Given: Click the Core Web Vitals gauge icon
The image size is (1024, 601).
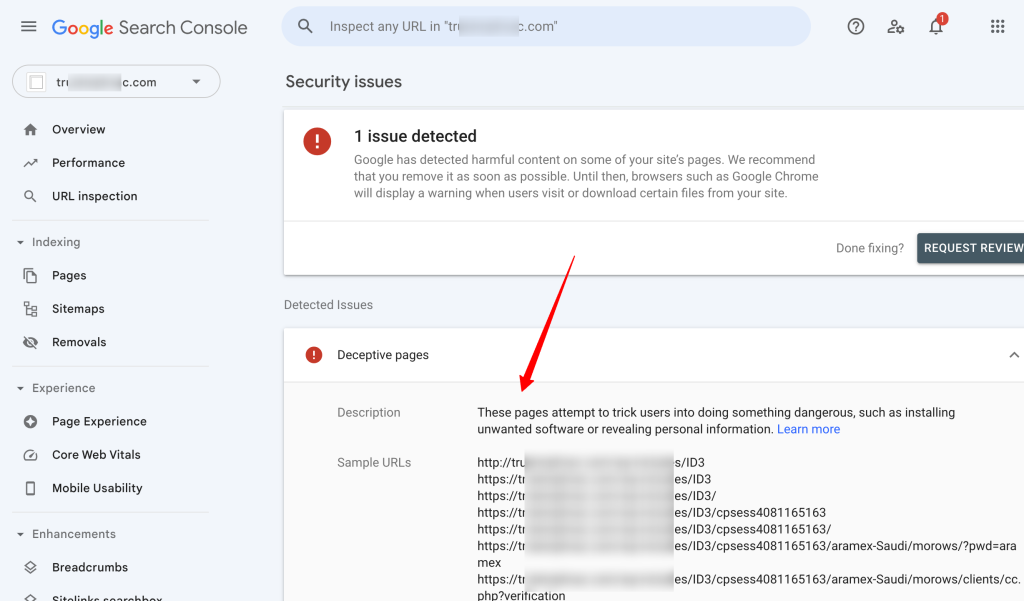Looking at the screenshot, I should coord(30,455).
